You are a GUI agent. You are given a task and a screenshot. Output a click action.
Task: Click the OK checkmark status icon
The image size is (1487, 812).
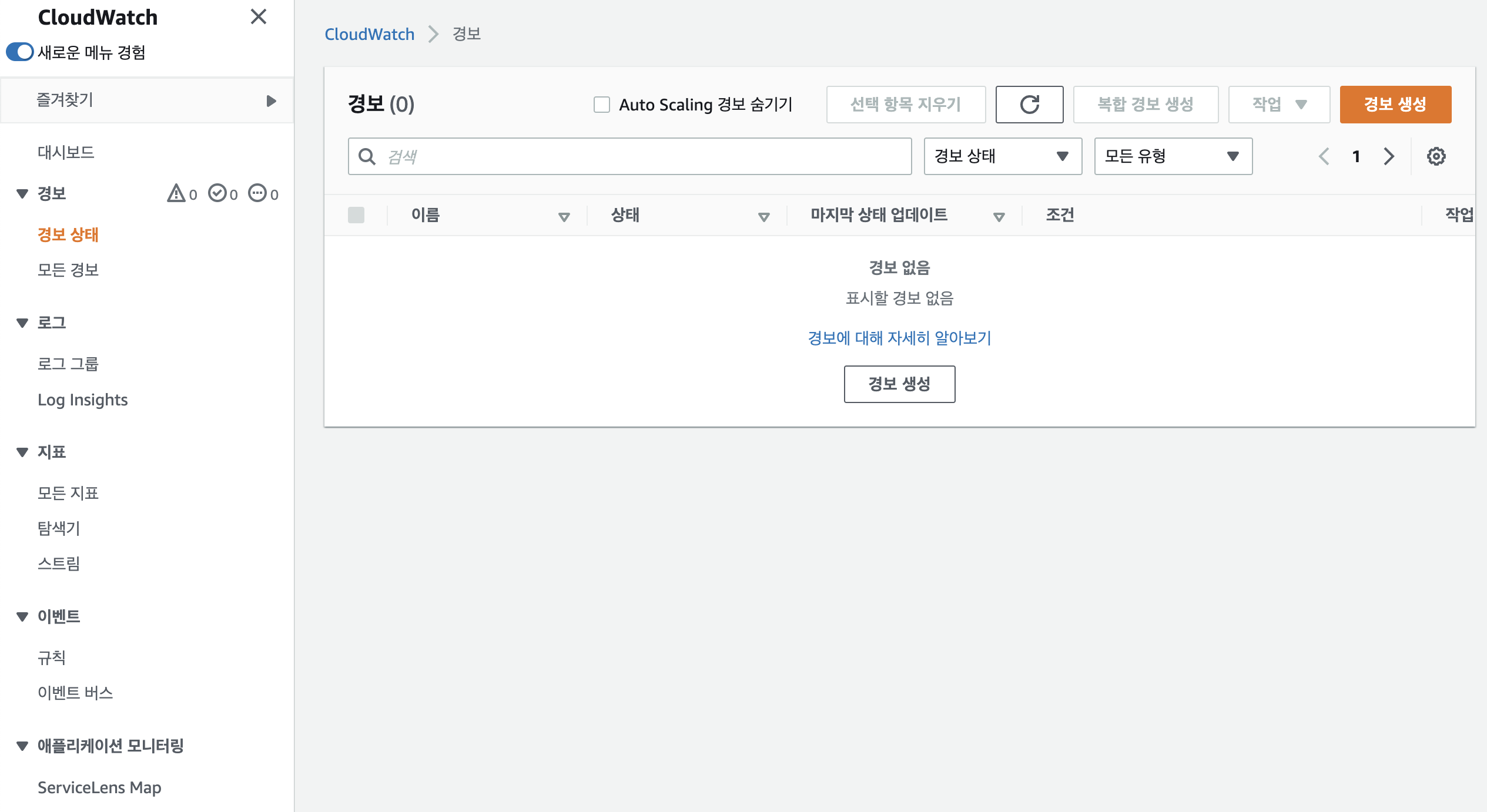(x=217, y=193)
